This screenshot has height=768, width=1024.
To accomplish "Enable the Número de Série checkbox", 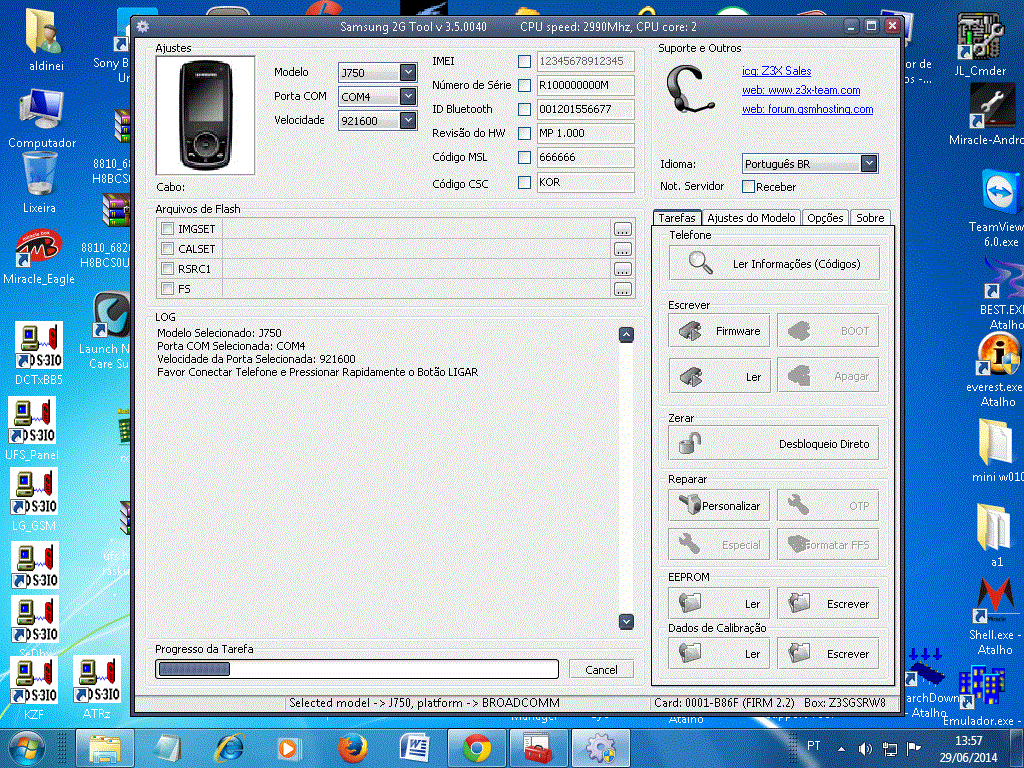I will [524, 85].
